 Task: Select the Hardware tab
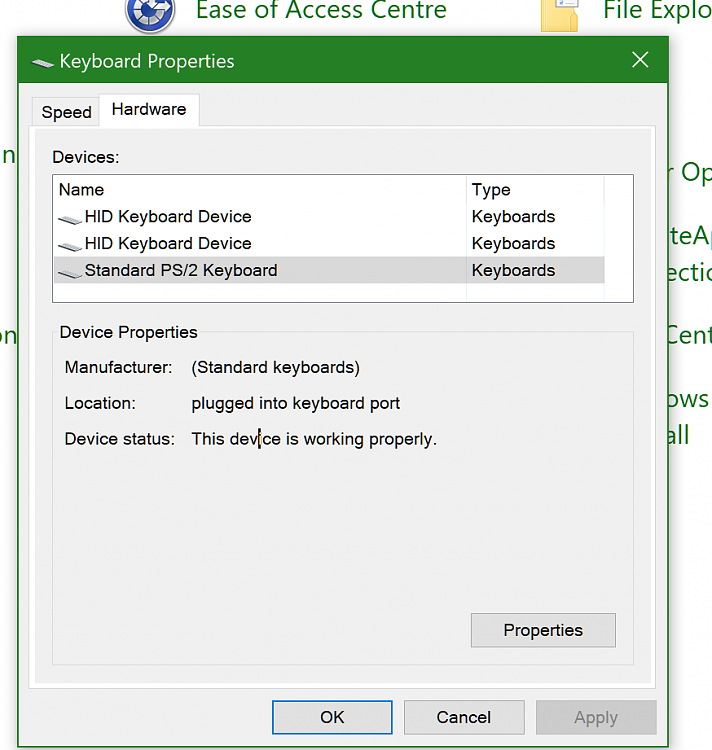point(149,110)
